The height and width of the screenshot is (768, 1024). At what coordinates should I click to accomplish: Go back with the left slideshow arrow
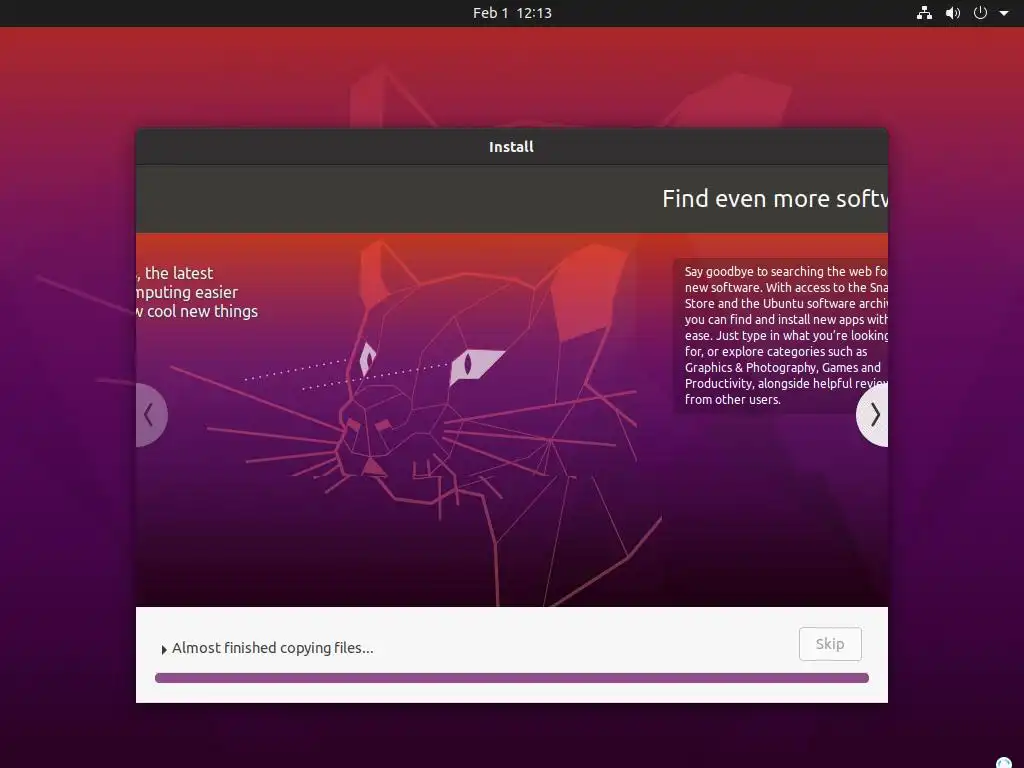tap(152, 415)
